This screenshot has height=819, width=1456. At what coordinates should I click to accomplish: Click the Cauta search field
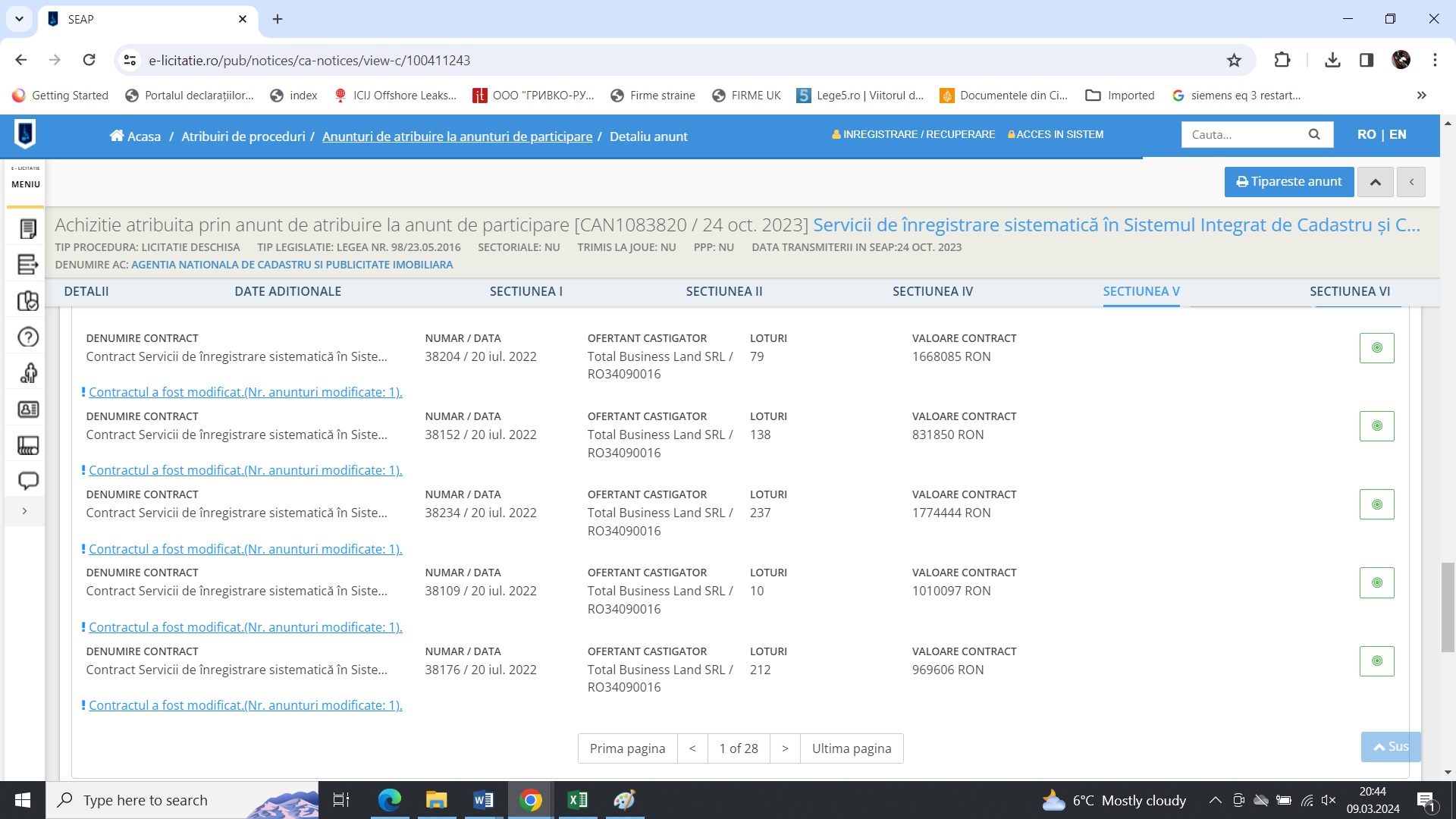click(1244, 134)
